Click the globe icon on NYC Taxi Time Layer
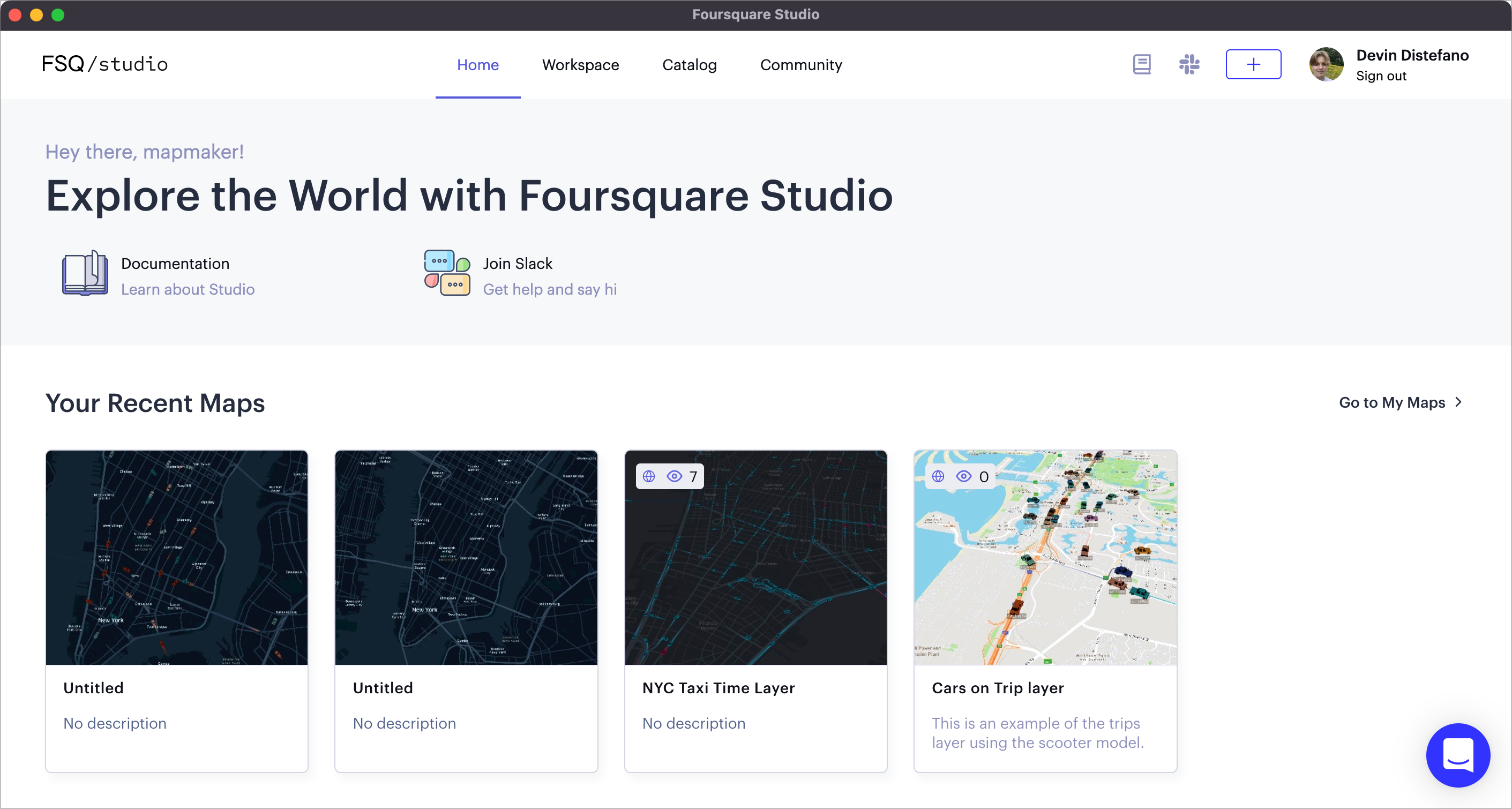This screenshot has width=1512, height=809. [648, 477]
